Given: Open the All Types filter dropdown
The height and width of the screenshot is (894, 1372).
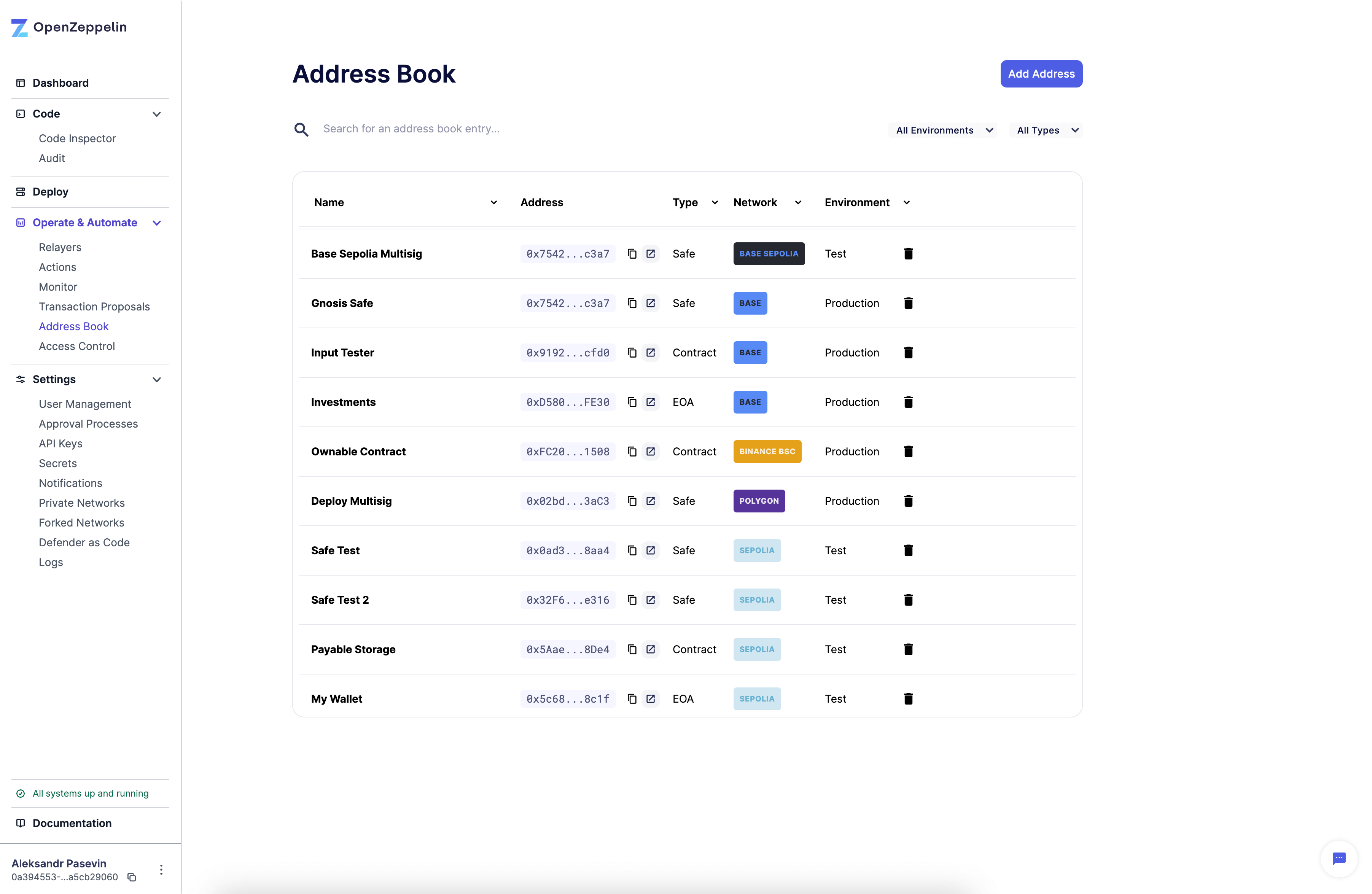Looking at the screenshot, I should click(x=1046, y=130).
